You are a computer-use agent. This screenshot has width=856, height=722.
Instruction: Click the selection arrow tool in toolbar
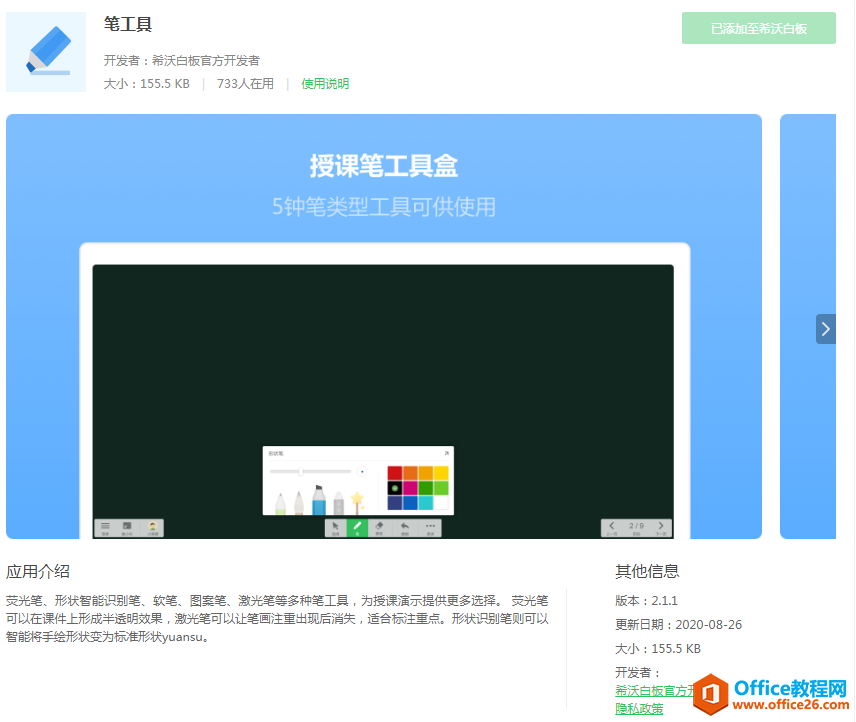[335, 527]
